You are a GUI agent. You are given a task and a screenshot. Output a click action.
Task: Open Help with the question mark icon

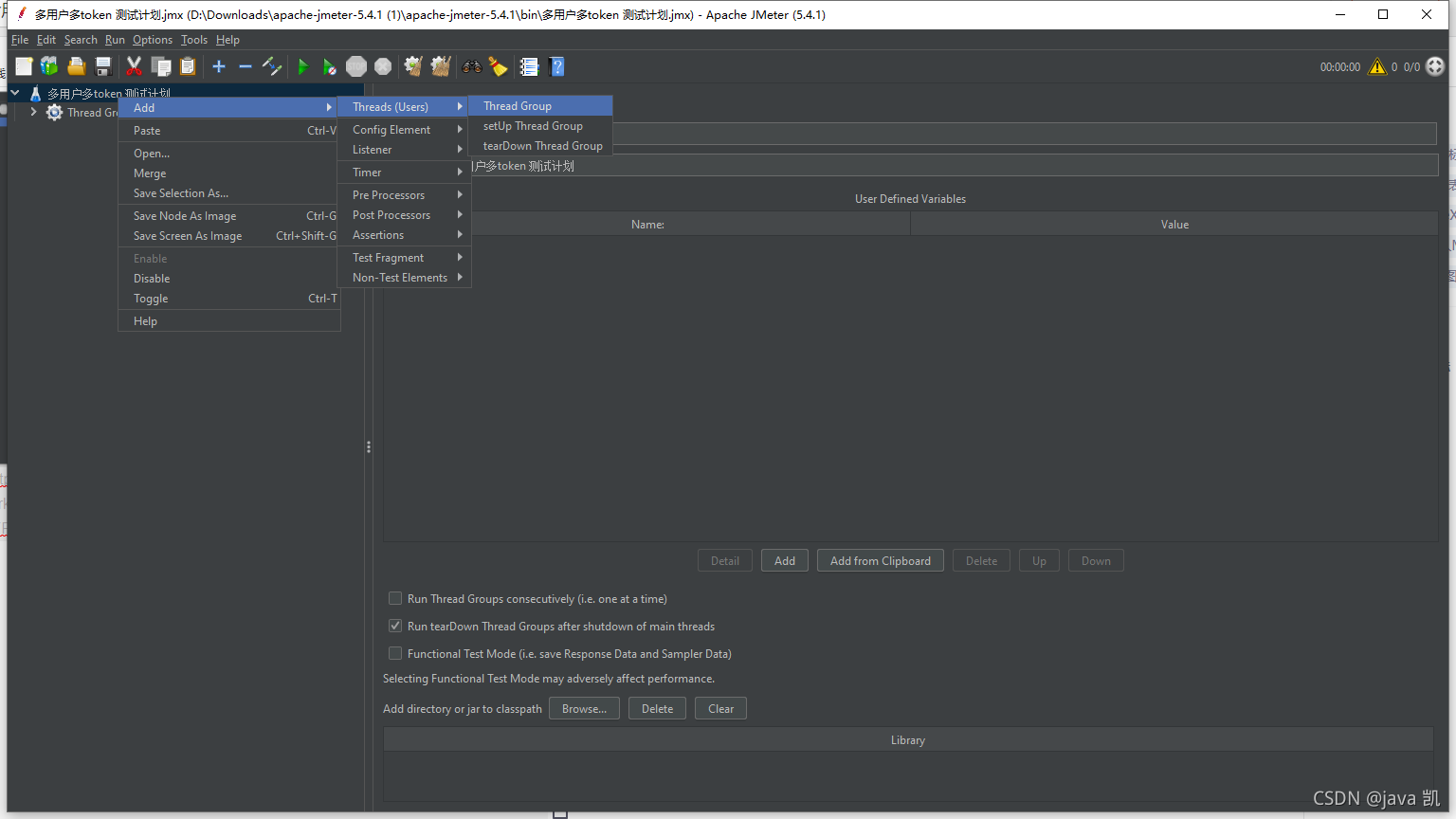pyautogui.click(x=557, y=66)
